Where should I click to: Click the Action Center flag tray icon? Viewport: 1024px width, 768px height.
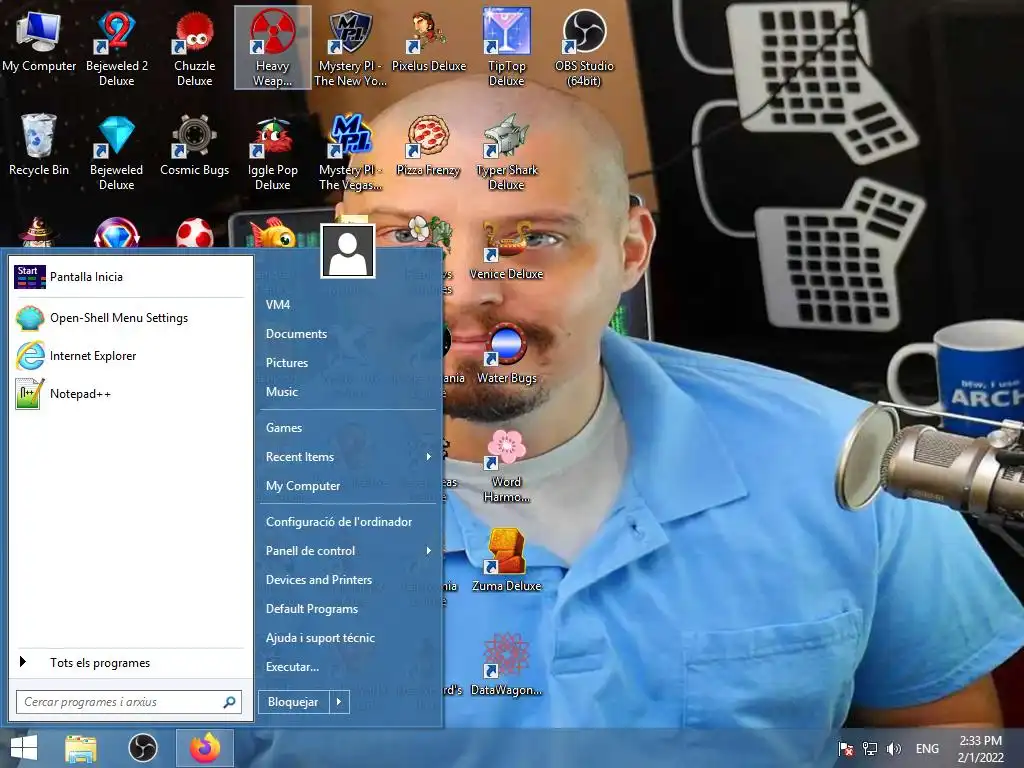846,749
